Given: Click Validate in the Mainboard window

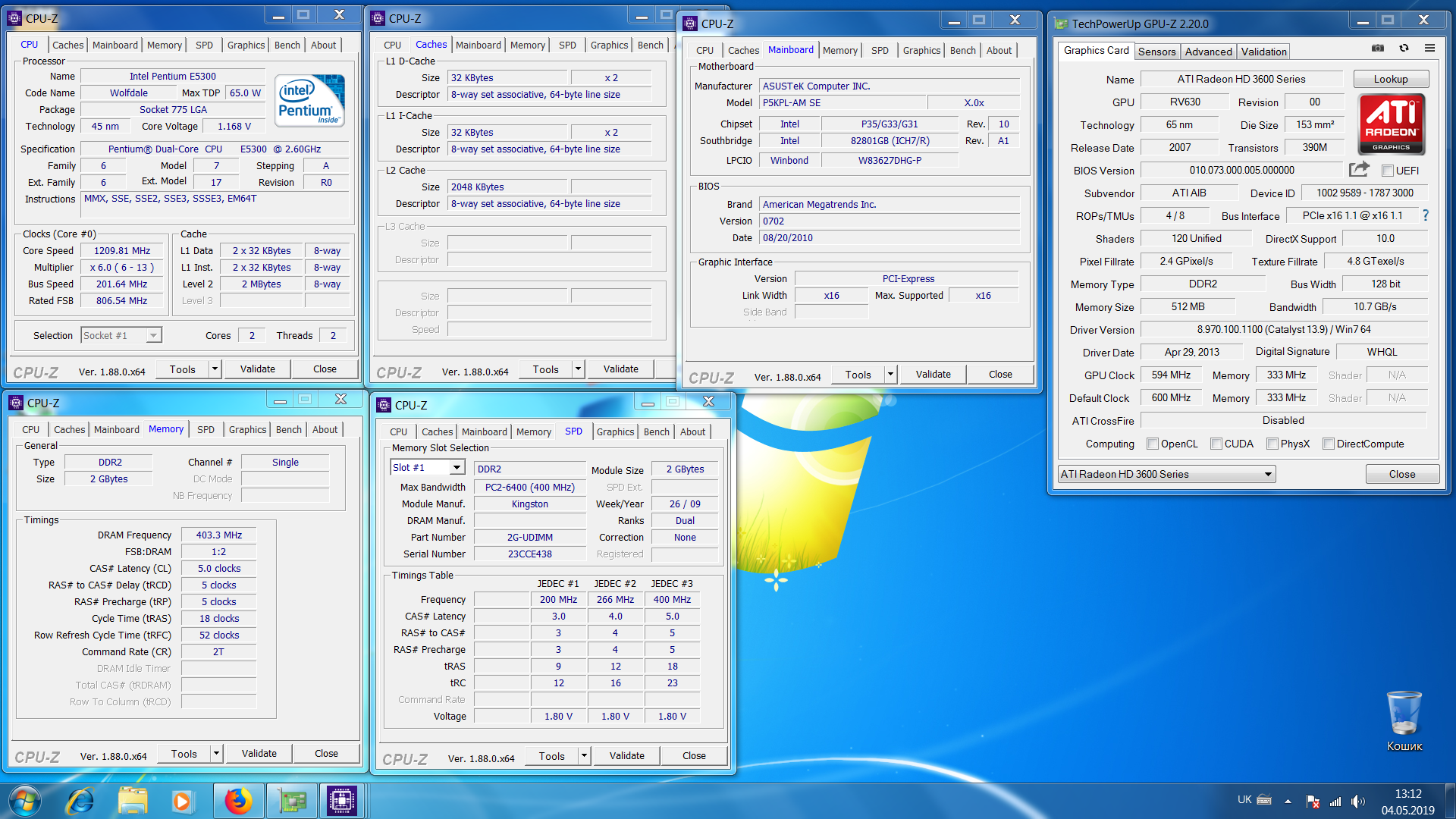Looking at the screenshot, I should coord(933,375).
